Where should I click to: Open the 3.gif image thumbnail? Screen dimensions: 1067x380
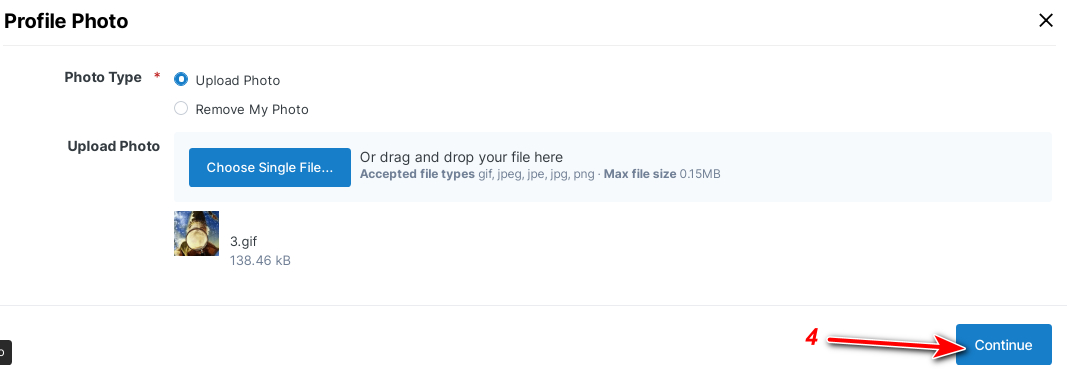point(197,234)
